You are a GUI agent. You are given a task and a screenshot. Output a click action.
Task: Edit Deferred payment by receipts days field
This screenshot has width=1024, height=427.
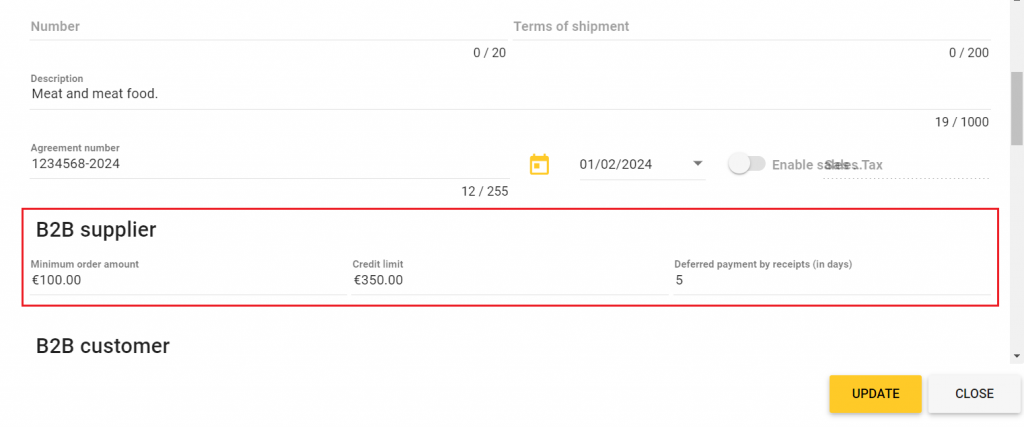tap(830, 281)
